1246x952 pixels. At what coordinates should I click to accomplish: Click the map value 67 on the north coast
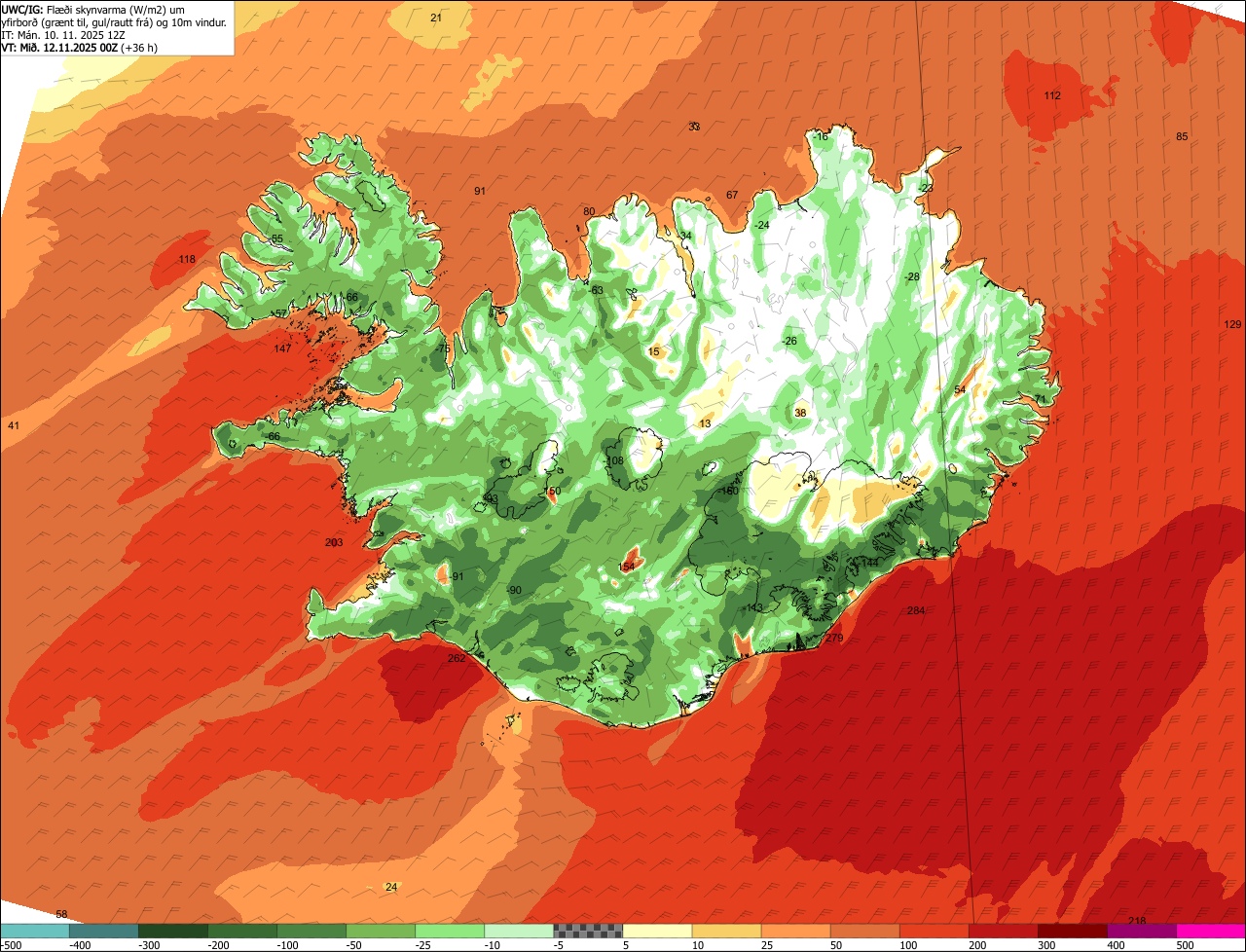click(x=732, y=195)
